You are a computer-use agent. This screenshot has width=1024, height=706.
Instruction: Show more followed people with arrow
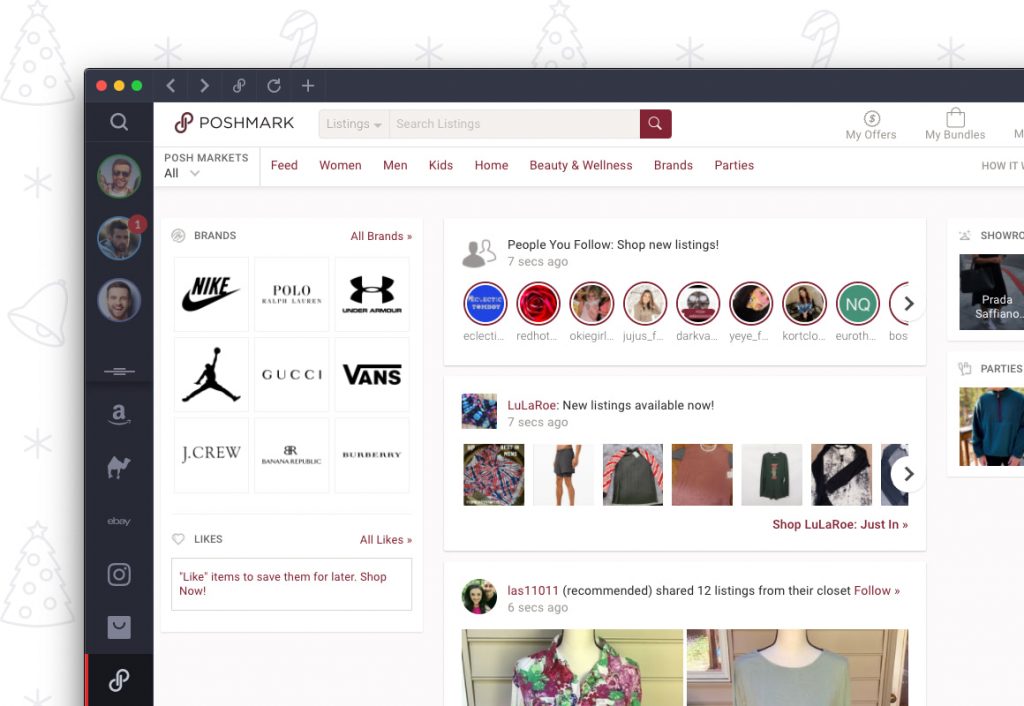click(x=908, y=304)
